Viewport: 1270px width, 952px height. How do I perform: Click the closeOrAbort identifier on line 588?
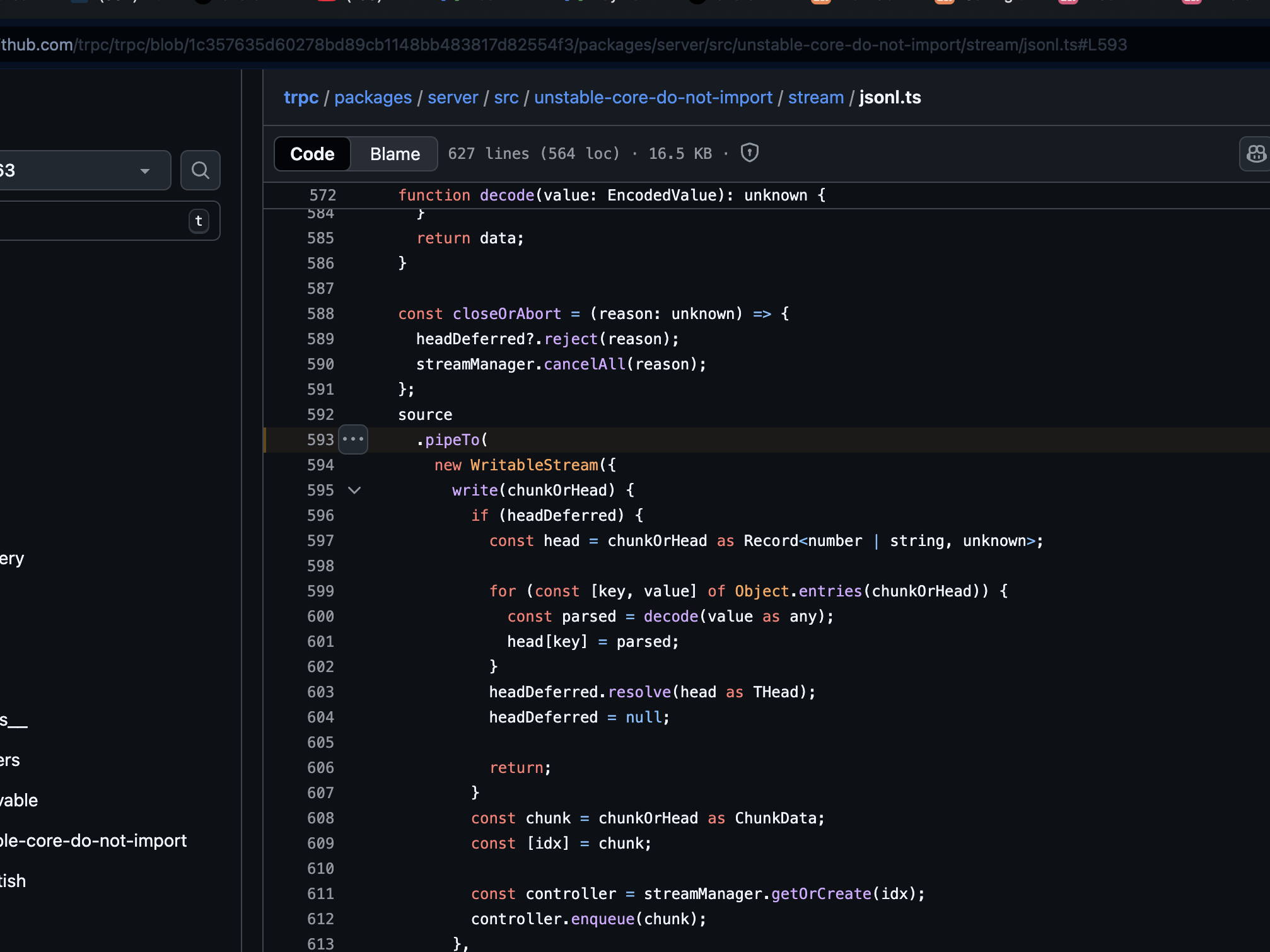click(x=507, y=313)
